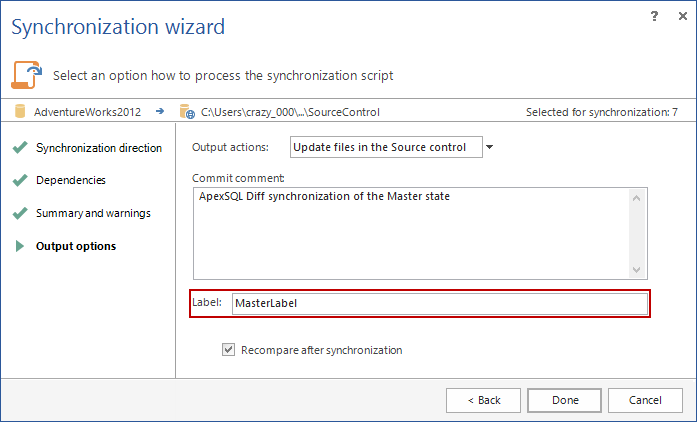Click into the MasterLabel label field

coord(440,303)
